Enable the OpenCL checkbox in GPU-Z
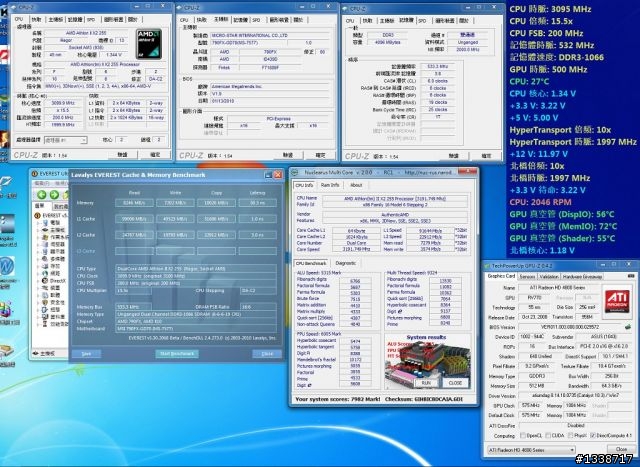 pyautogui.click(x=523, y=436)
